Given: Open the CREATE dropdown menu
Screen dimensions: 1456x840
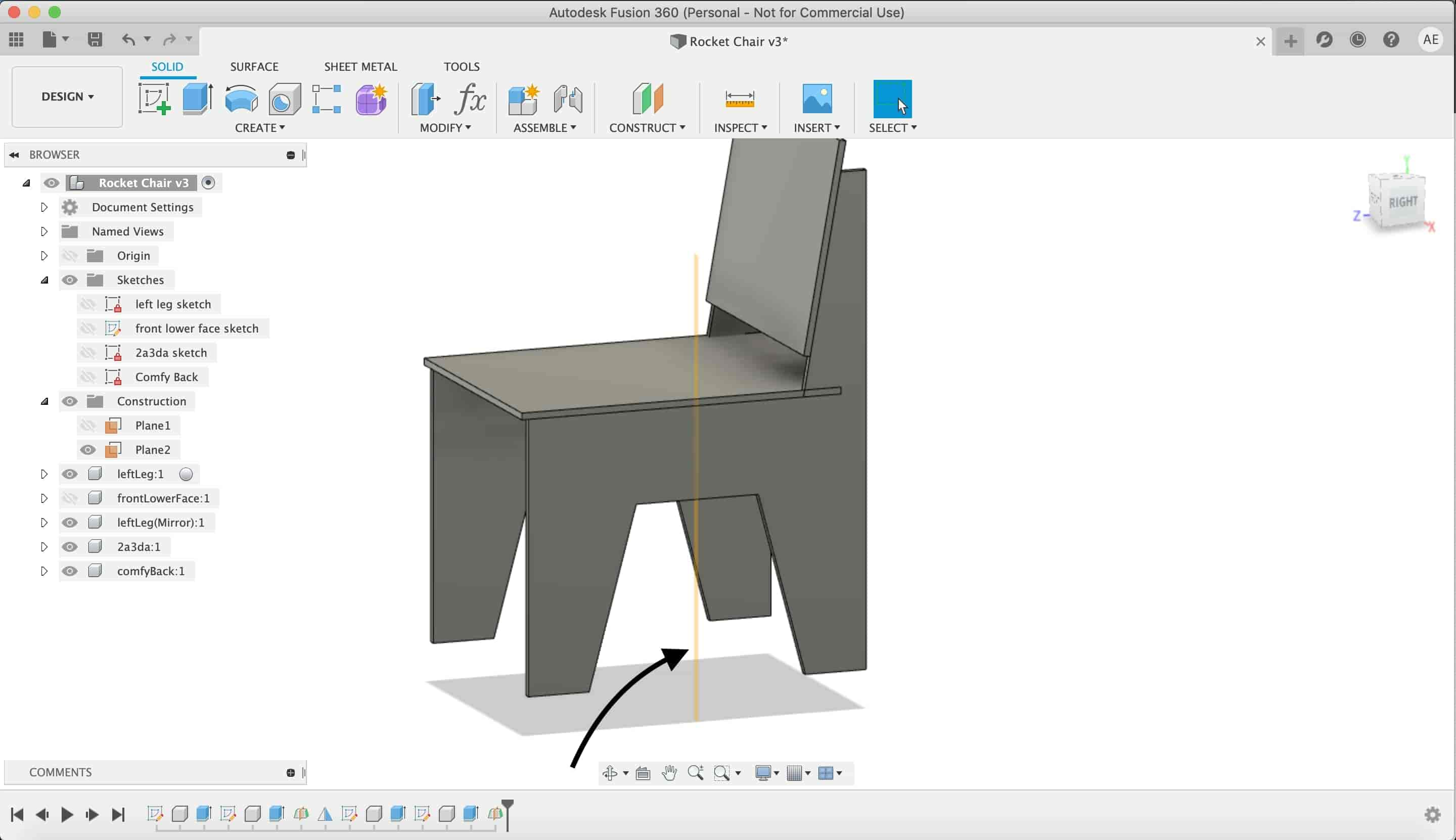Looking at the screenshot, I should click(260, 127).
